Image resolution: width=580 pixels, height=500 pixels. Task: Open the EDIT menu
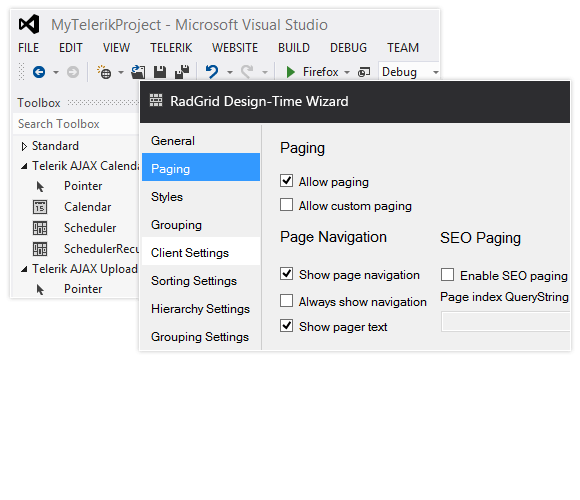(71, 48)
